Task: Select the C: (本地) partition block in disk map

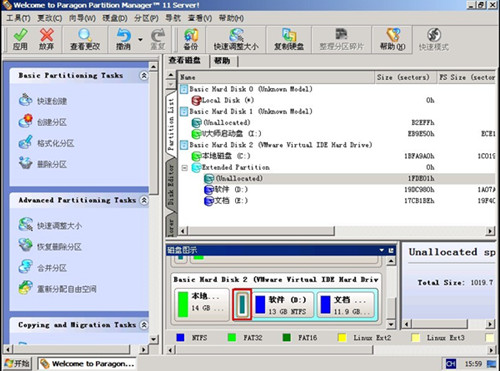Action: (201, 305)
